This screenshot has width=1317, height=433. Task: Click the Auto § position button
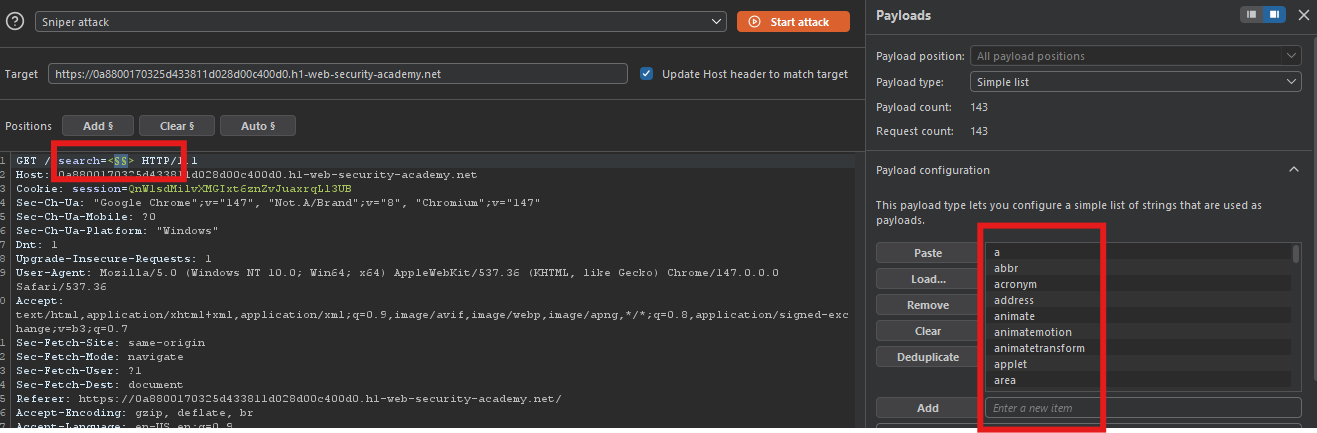tap(258, 126)
